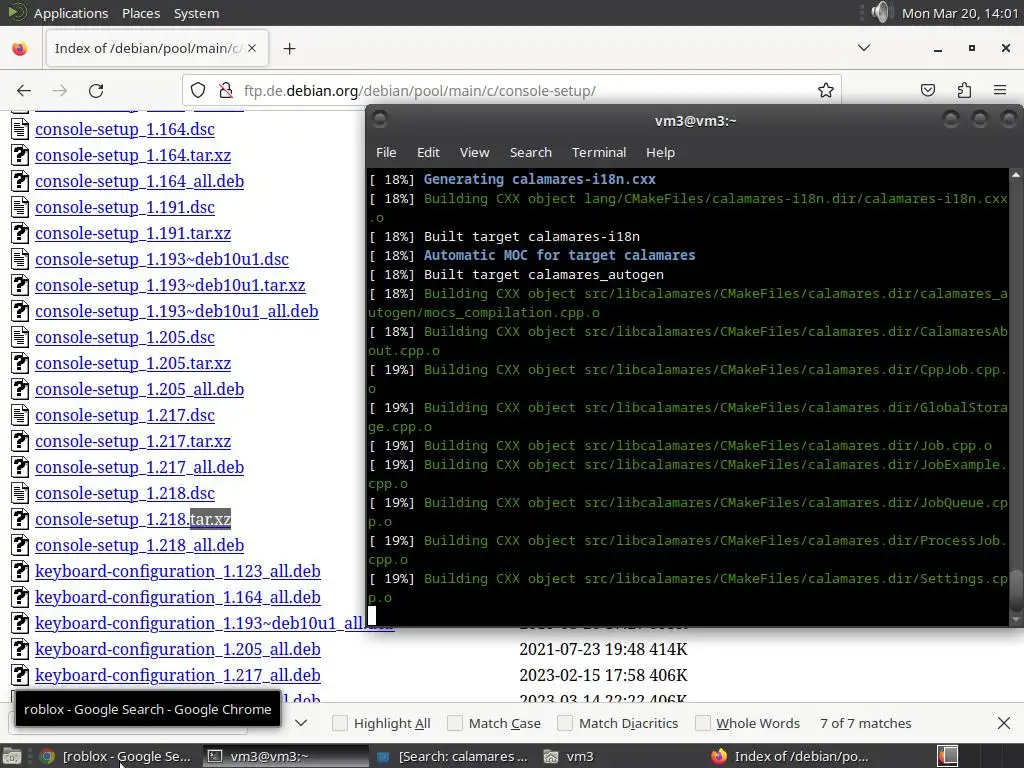Open the console-setup_1.218_all.deb link
1024x768 pixels.
pos(140,545)
